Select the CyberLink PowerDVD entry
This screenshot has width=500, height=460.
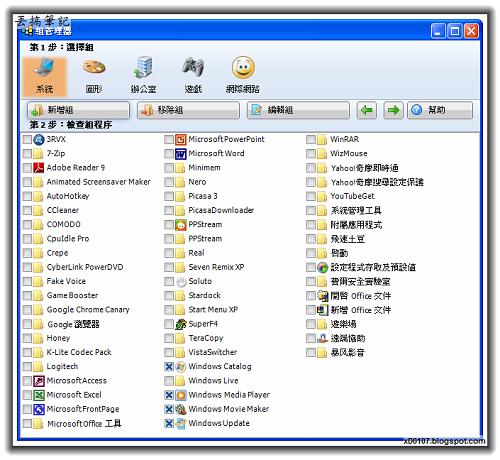[85, 267]
